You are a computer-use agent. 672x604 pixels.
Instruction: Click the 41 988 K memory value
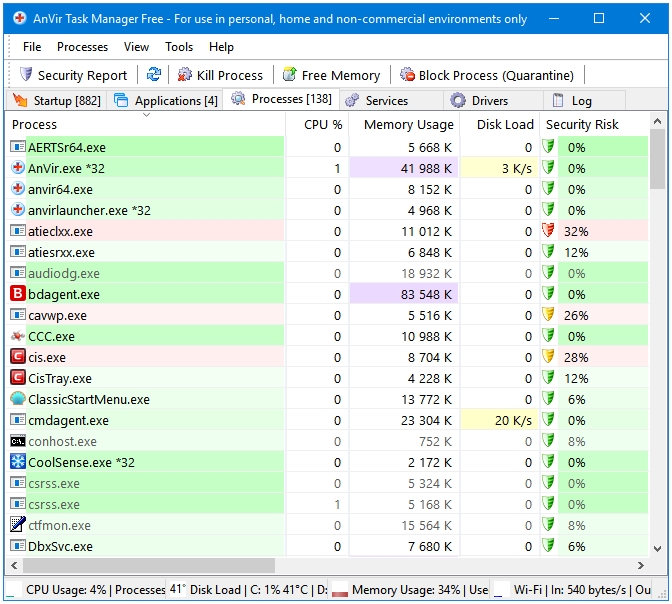[426, 168]
